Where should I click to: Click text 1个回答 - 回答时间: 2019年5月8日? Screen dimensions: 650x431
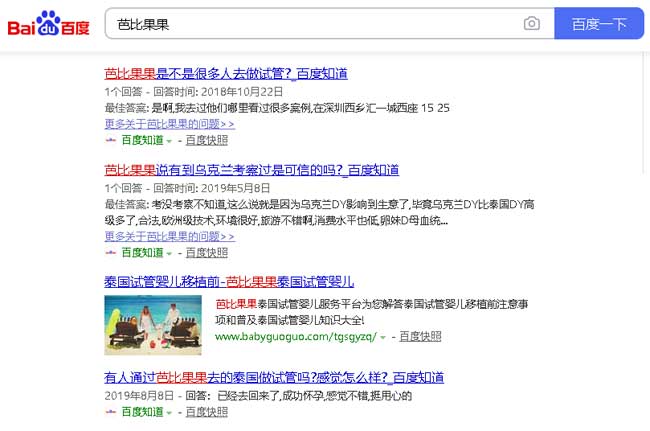pyautogui.click(x=187, y=188)
